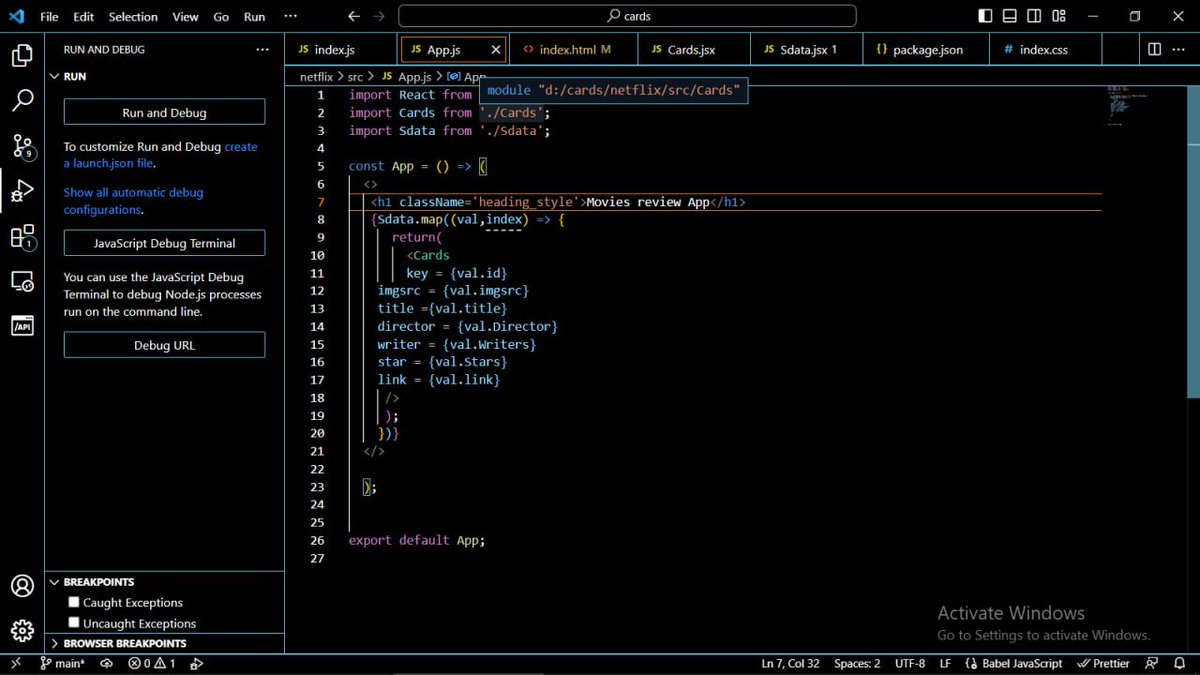Viewport: 1200px width, 675px height.
Task: Open editor more actions ellipsis
Action: coord(1179,49)
